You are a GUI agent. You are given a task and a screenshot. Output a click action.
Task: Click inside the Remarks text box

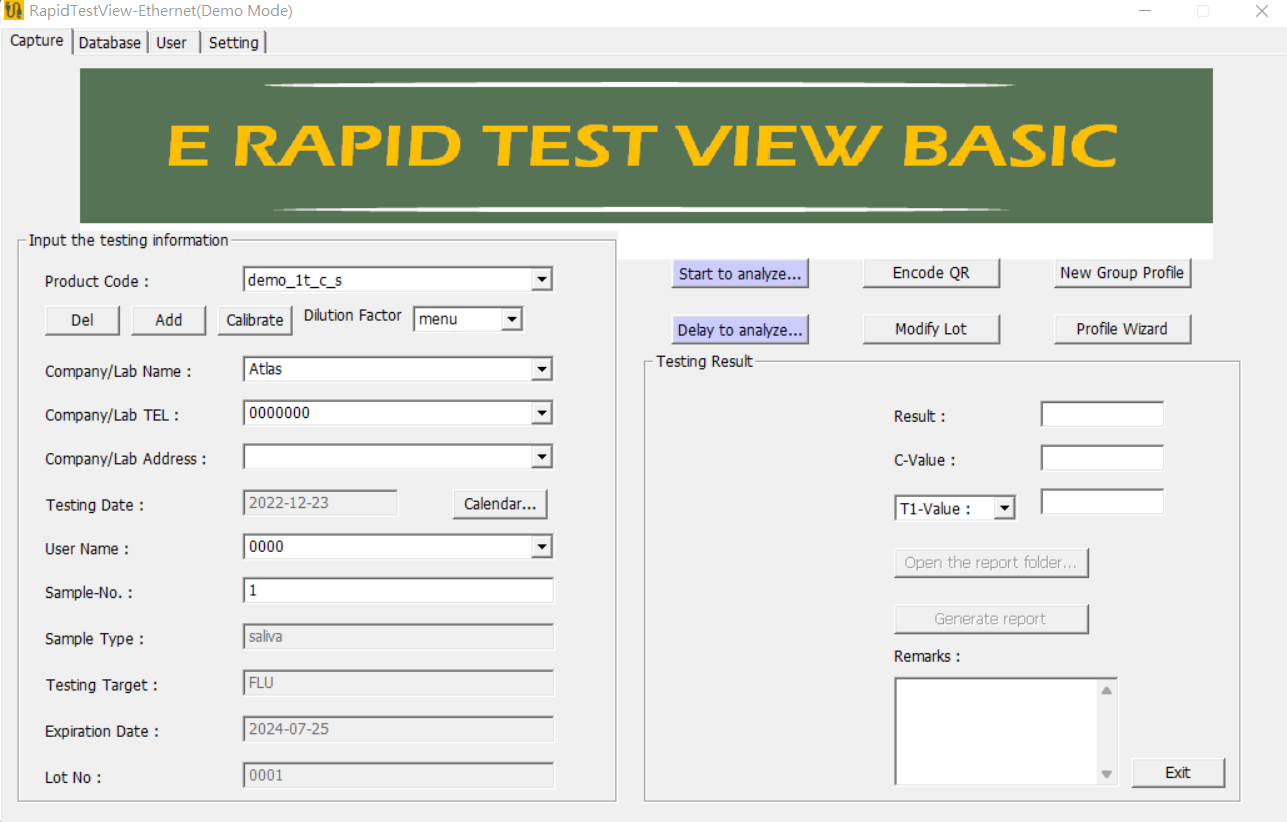996,731
